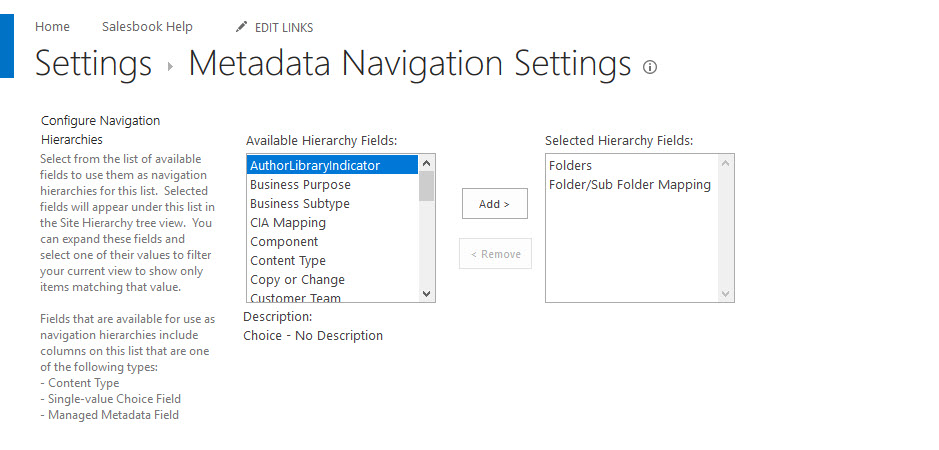Click the Available Fields list's scroll down arrow
This screenshot has width=939, height=450.
[x=426, y=294]
